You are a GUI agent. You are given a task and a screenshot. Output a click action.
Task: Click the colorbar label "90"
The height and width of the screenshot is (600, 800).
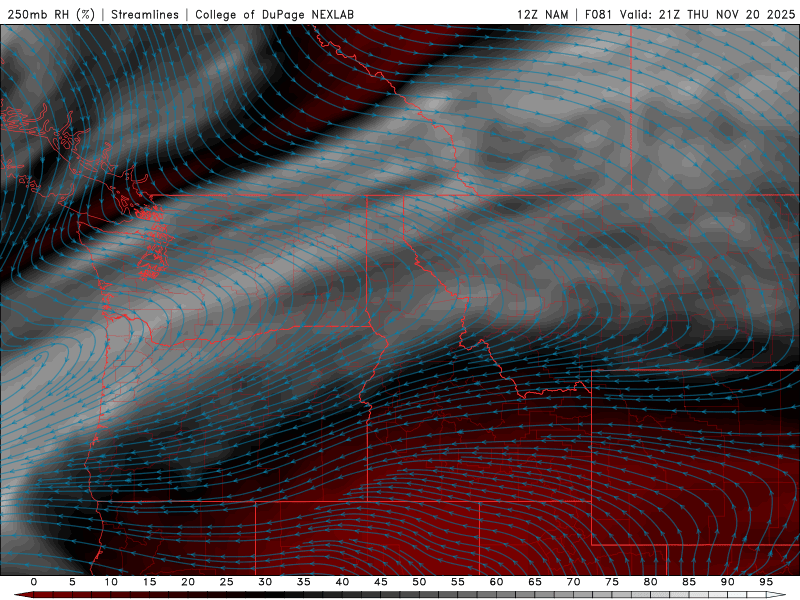pyautogui.click(x=727, y=582)
